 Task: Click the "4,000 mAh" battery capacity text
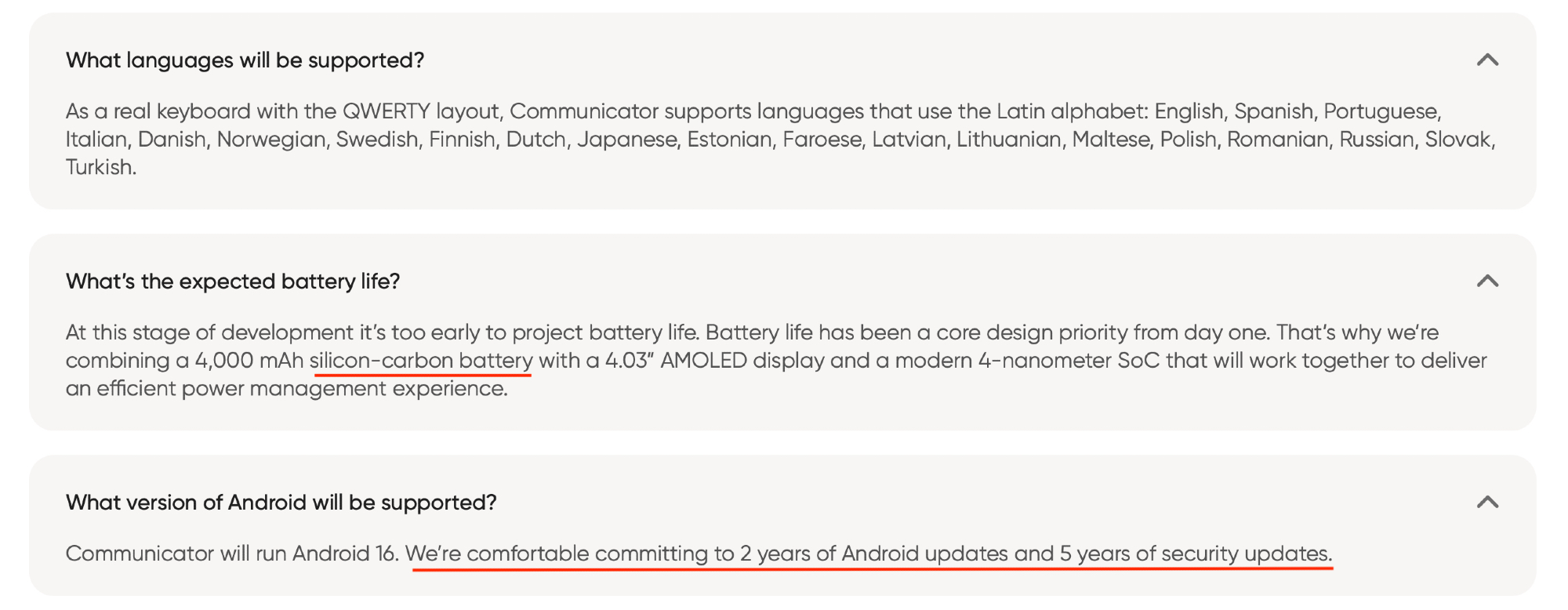click(x=249, y=361)
